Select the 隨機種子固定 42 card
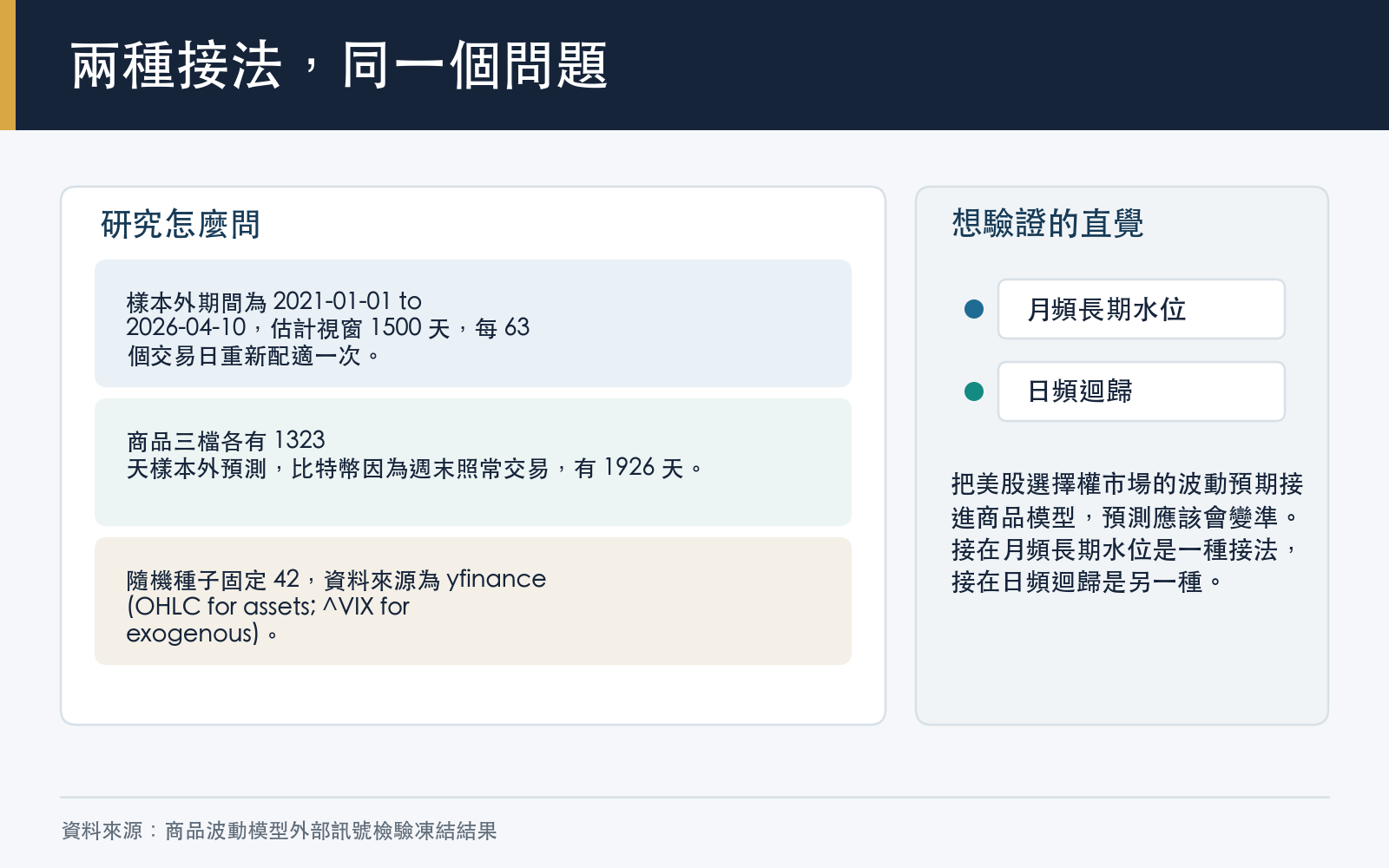The height and width of the screenshot is (868, 1389). 473,601
